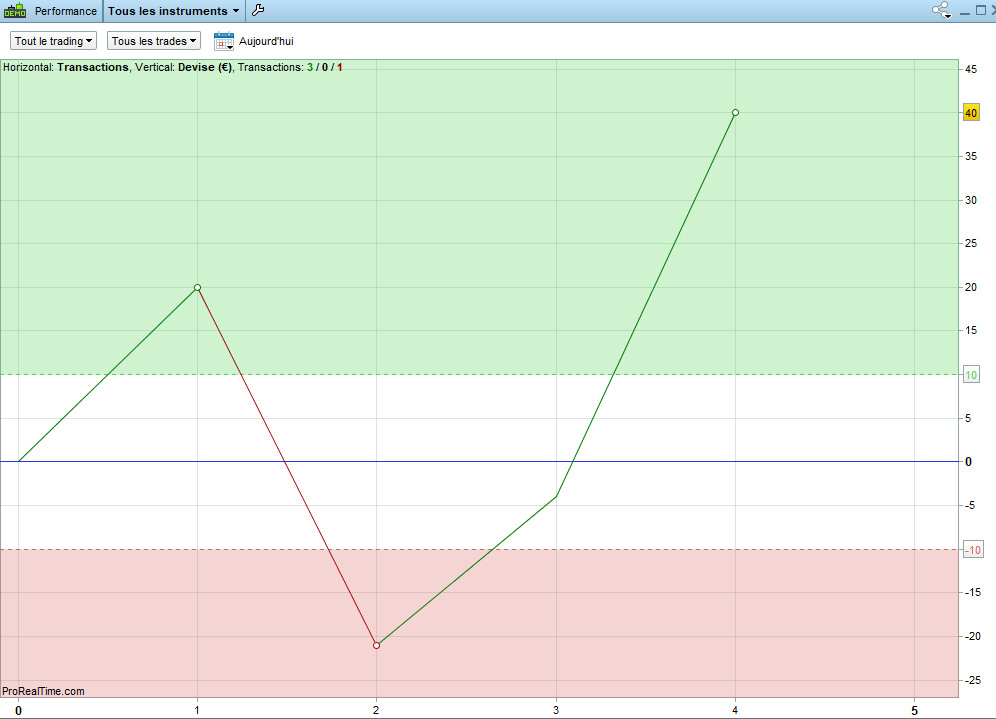Click the data point at transaction 4
Viewport: 996px width, 719px height.
coord(736,112)
